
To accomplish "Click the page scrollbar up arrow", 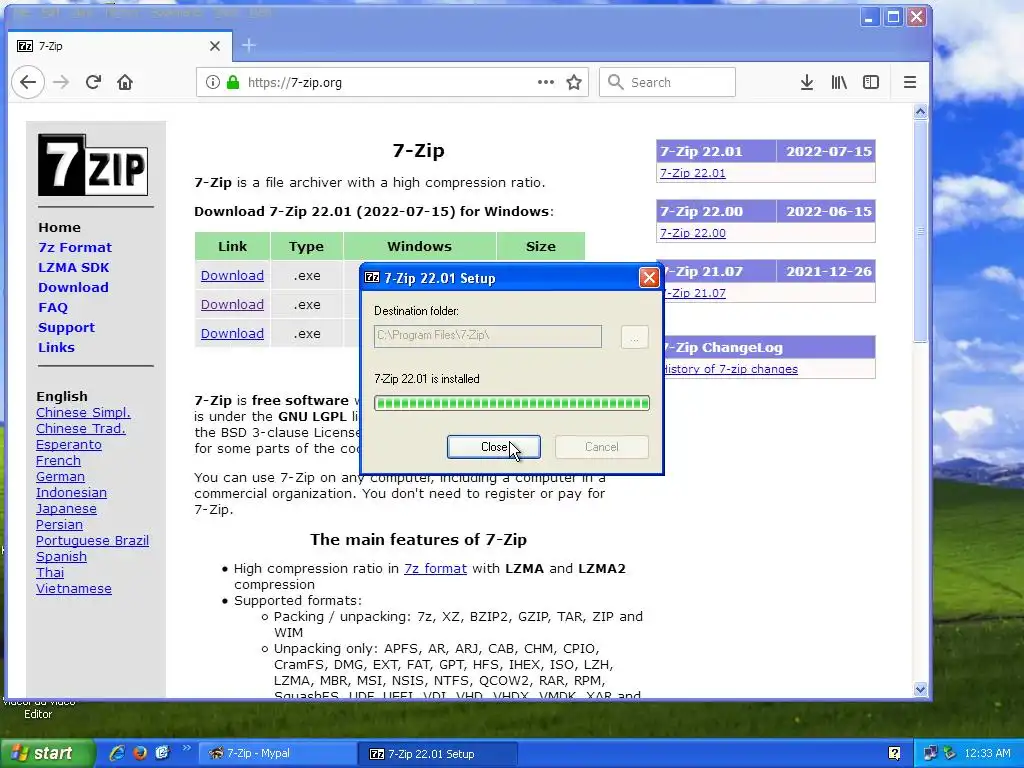I will click(x=920, y=112).
